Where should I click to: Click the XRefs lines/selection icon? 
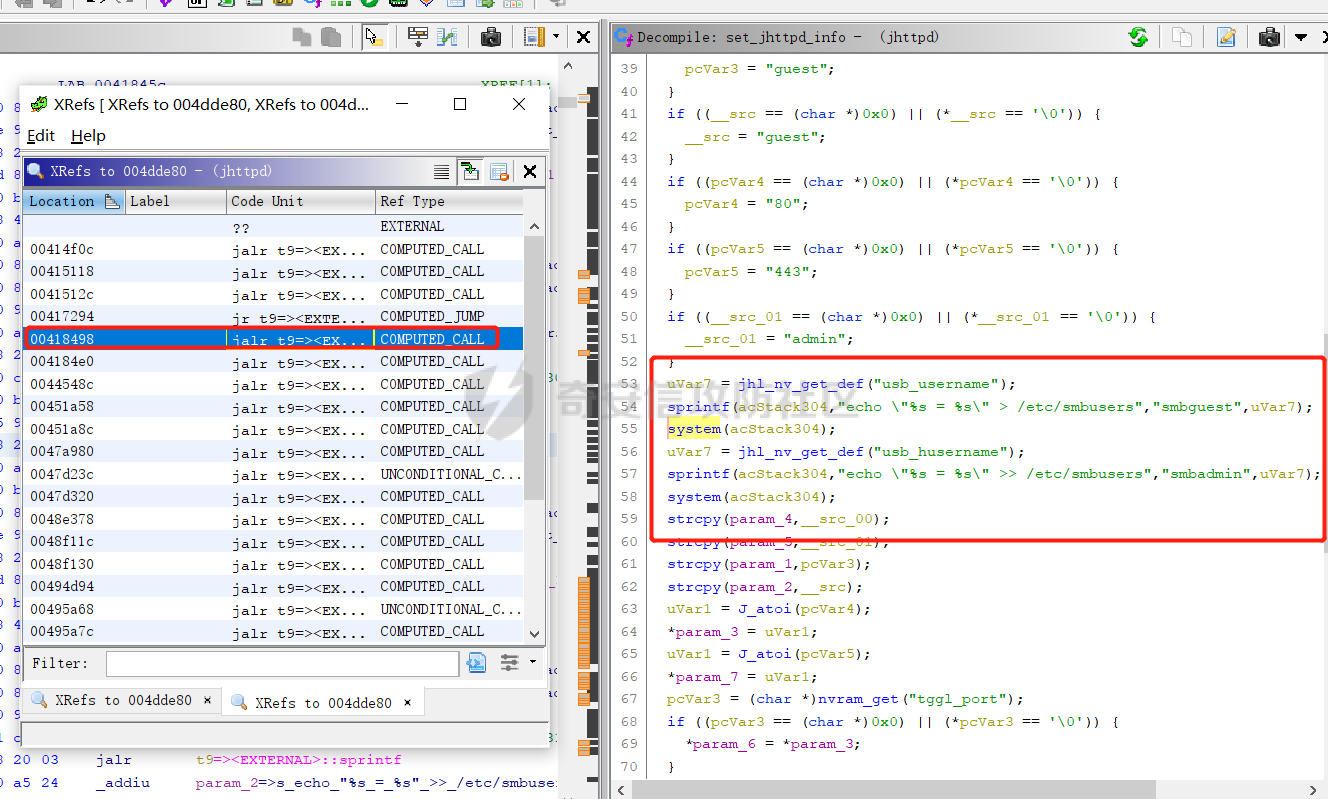coord(442,172)
